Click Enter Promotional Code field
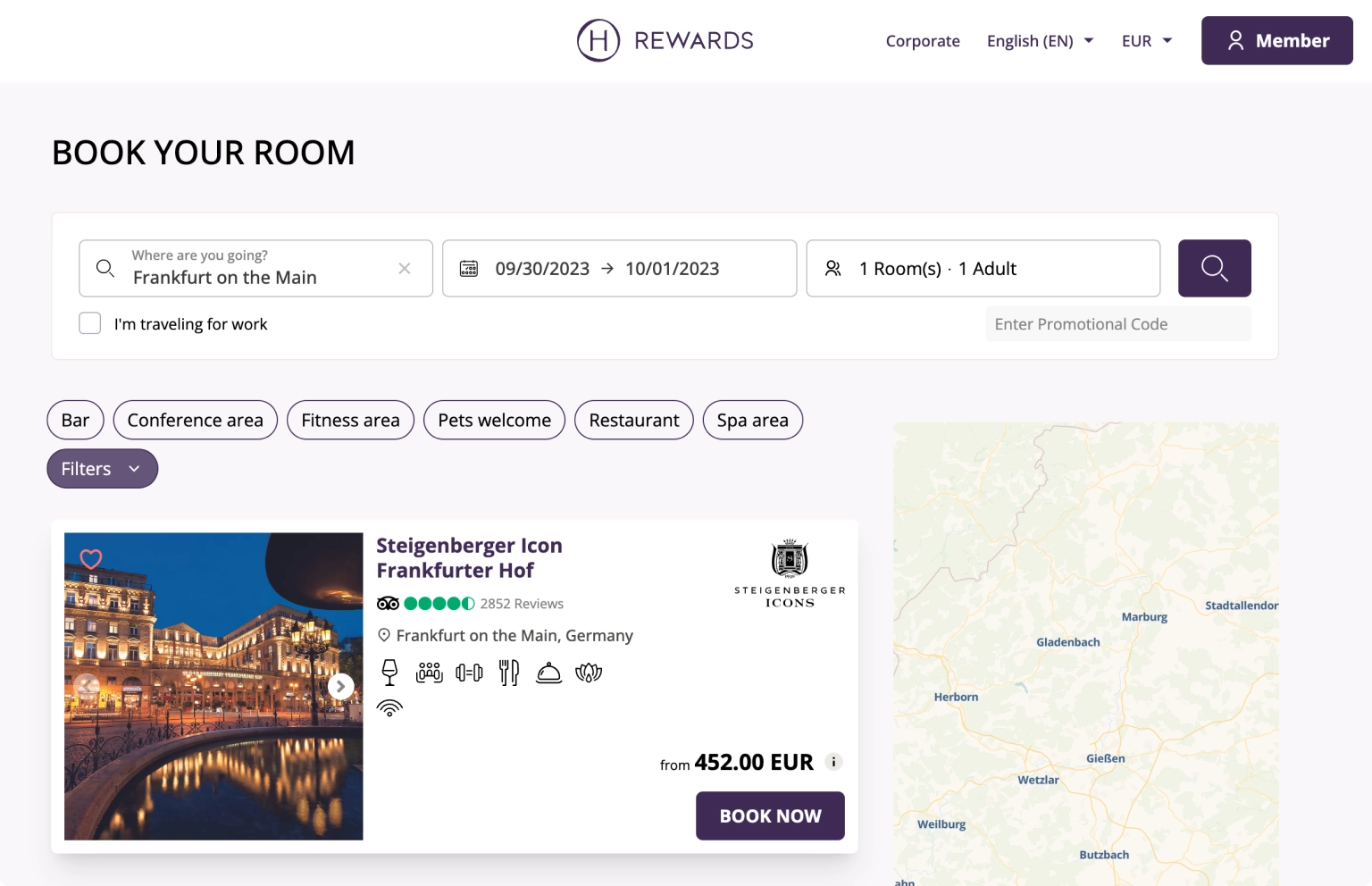The width and height of the screenshot is (1372, 886). point(1118,323)
